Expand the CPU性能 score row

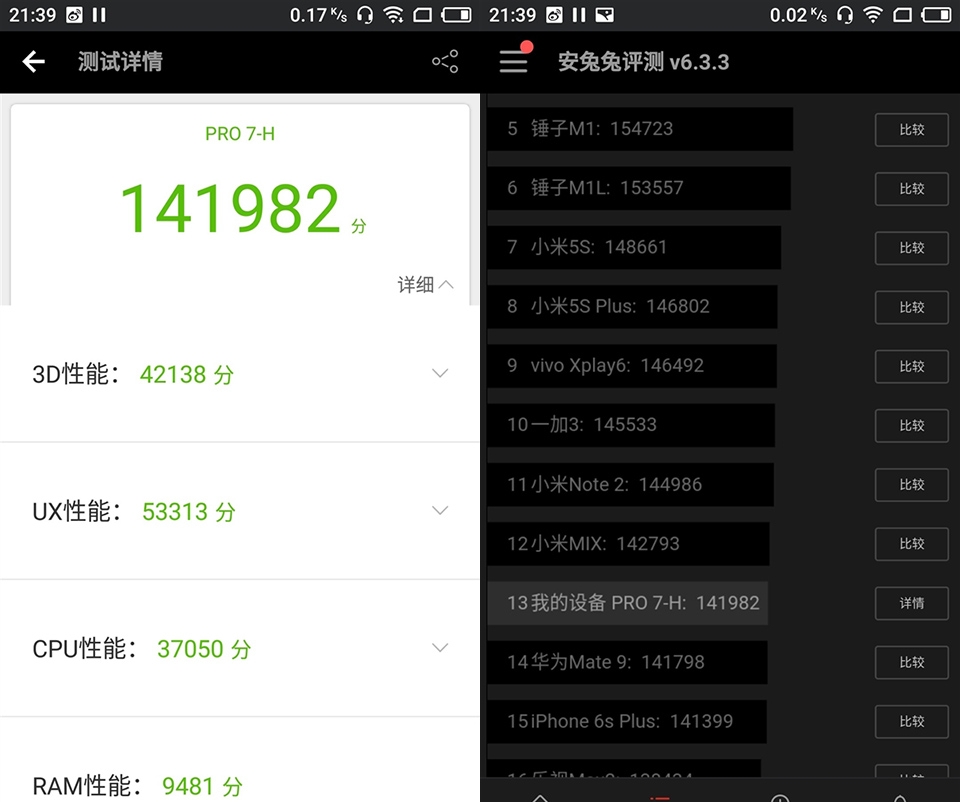440,647
